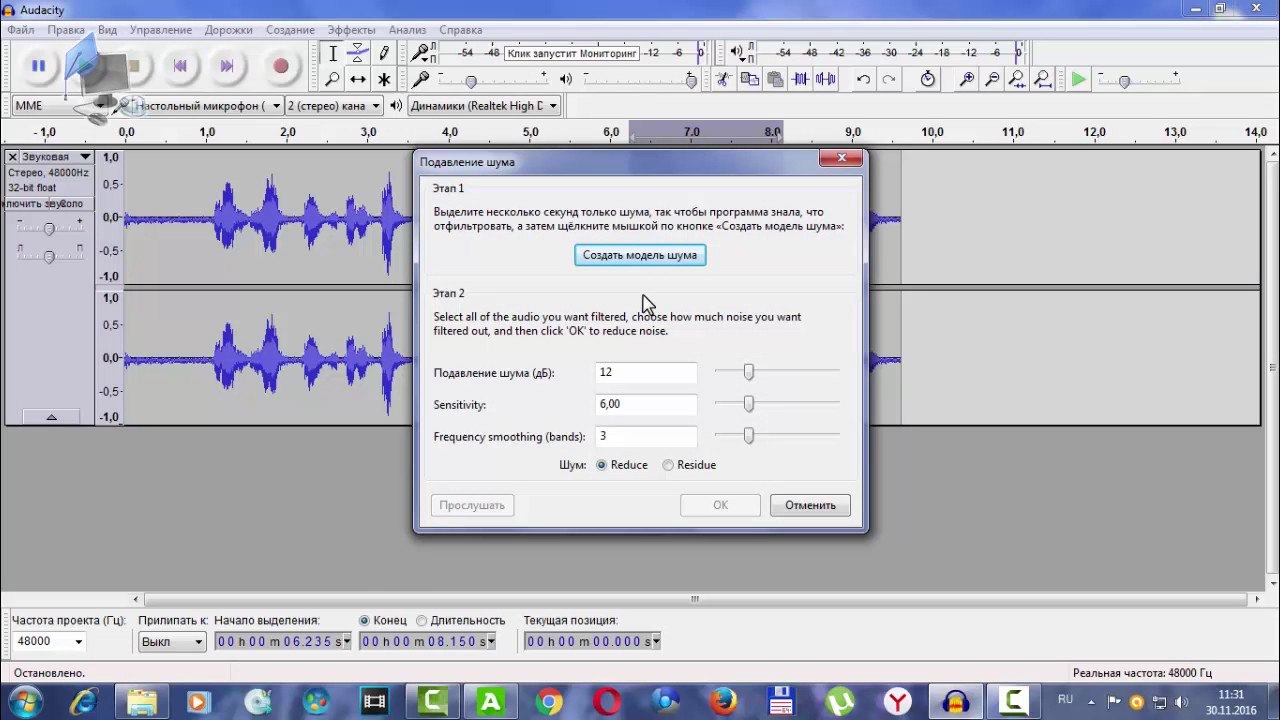Select the Time Shift tool
The width and height of the screenshot is (1280, 720).
point(358,79)
